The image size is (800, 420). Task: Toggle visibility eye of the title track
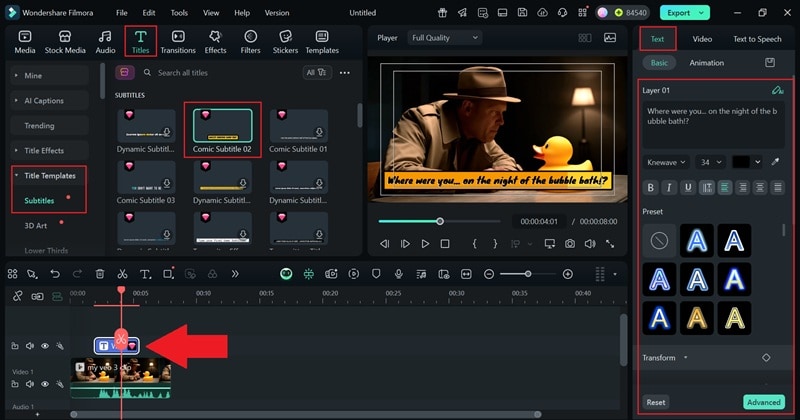45,346
